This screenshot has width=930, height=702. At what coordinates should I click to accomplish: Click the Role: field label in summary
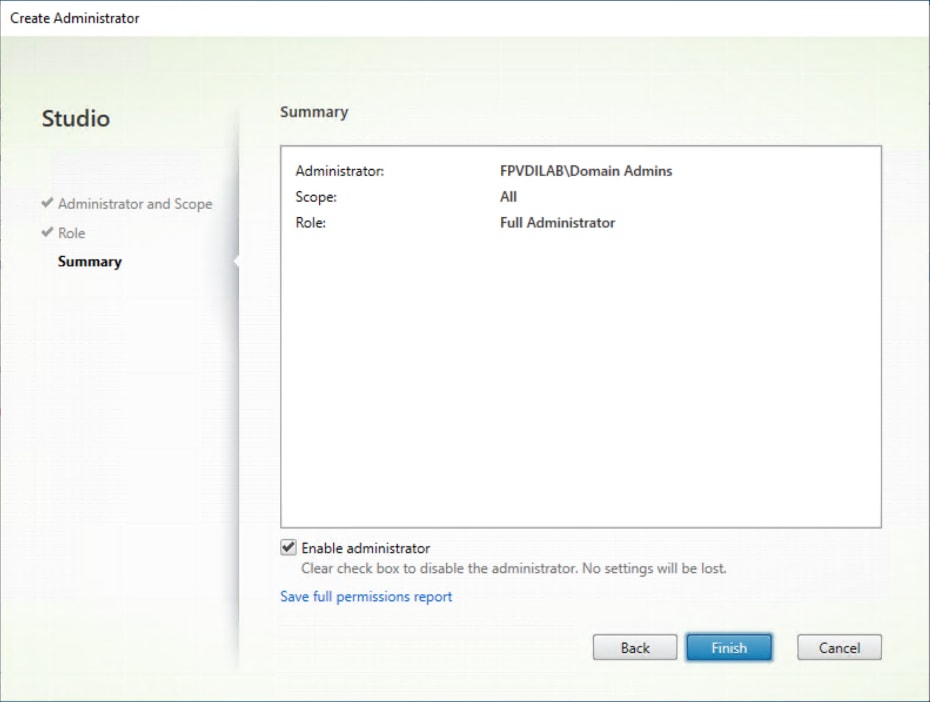311,222
